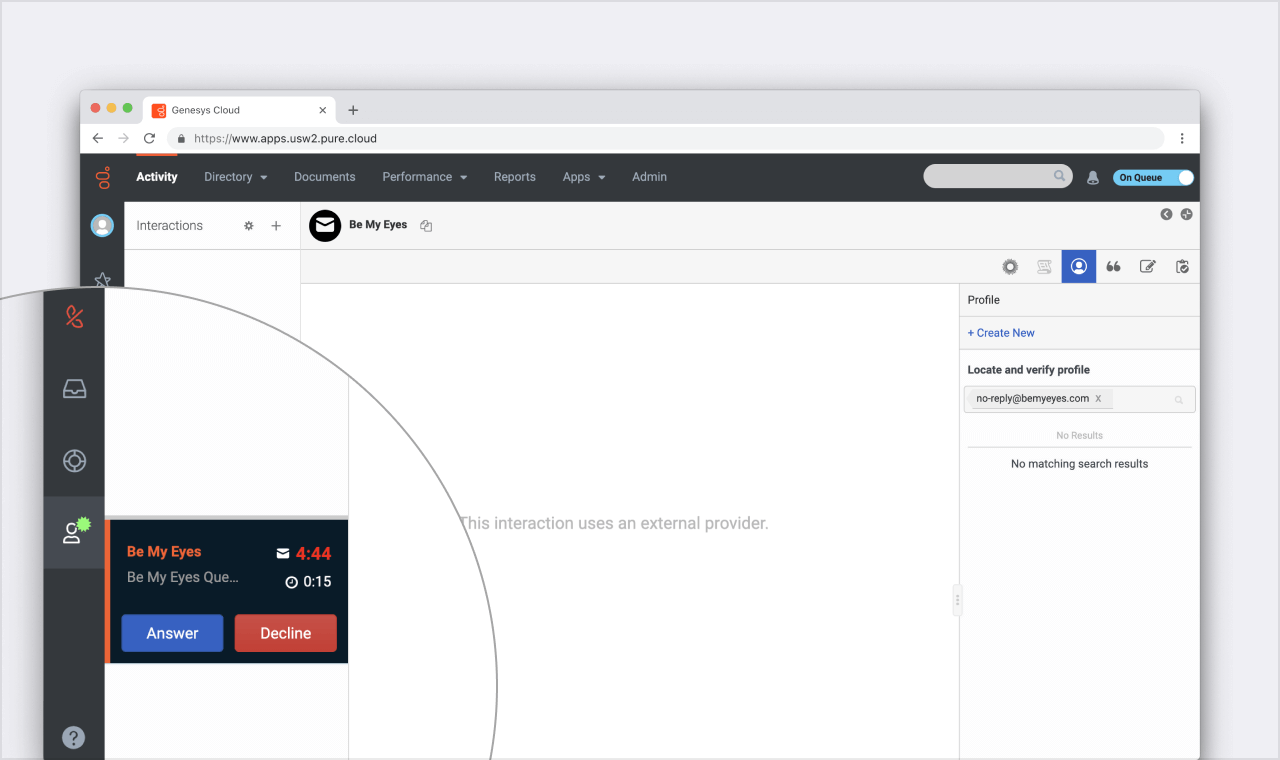Close the Genesys Cloud browser tab
Image resolution: width=1280 pixels, height=760 pixels.
pyautogui.click(x=323, y=110)
